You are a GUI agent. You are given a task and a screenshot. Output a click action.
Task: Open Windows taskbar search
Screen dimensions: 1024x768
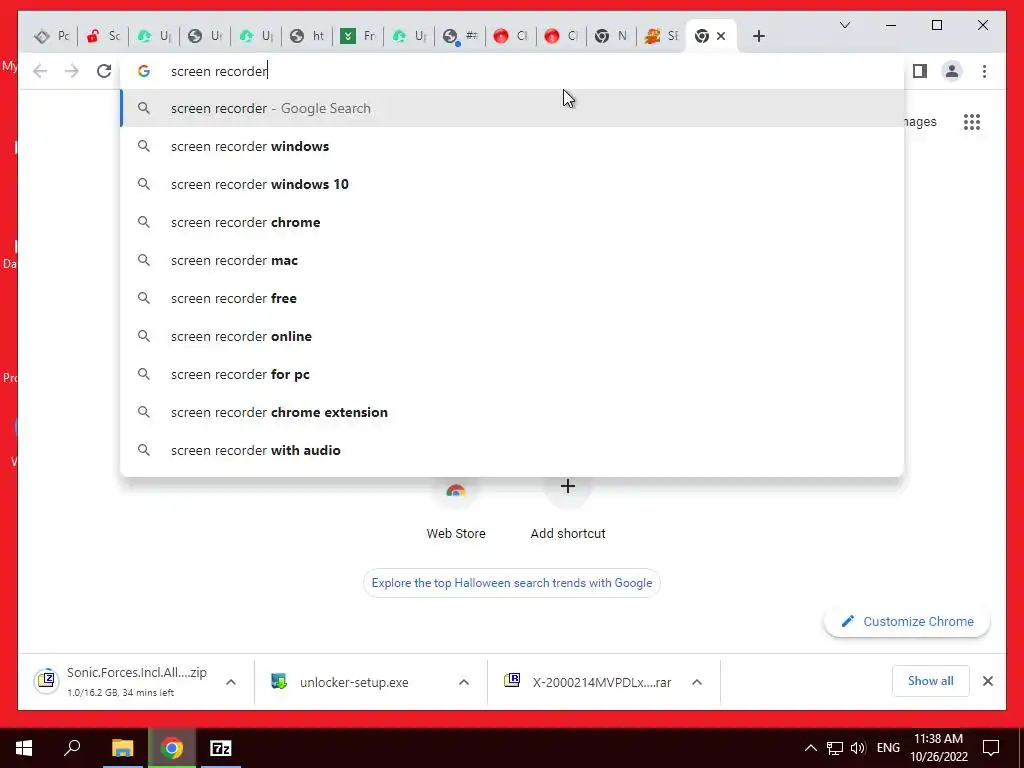[x=72, y=748]
